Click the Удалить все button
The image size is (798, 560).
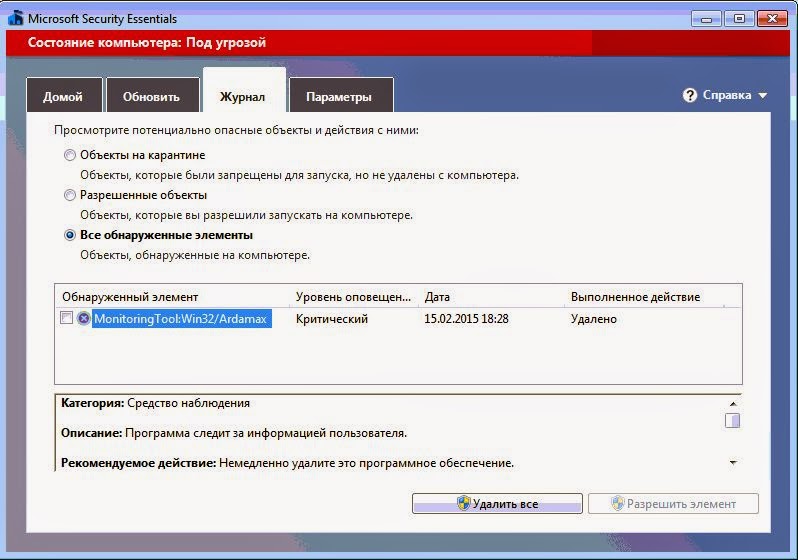point(497,503)
